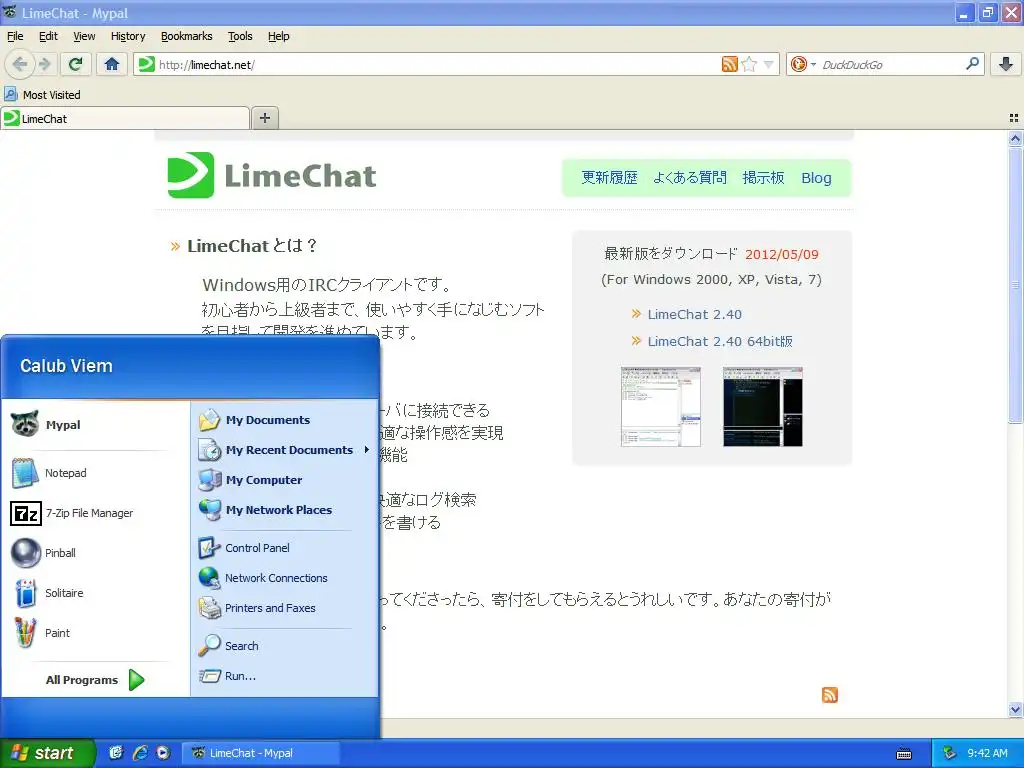Click the orange RSS icon at page bottom
Image resolution: width=1024 pixels, height=768 pixels.
[829, 695]
